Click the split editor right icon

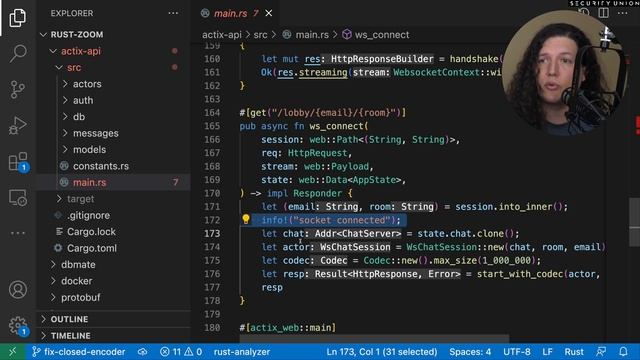(603, 13)
